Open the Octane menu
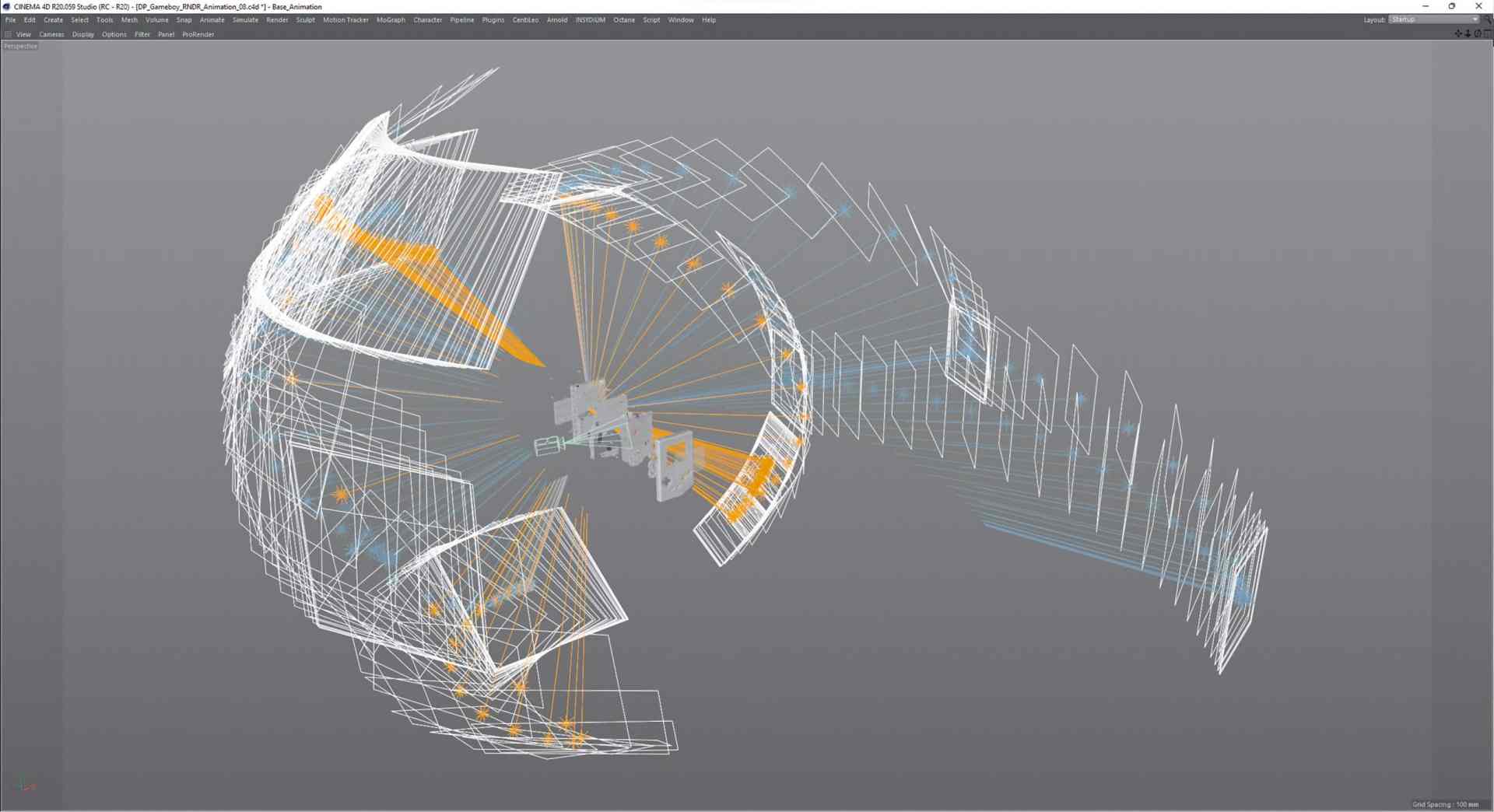 [x=623, y=19]
